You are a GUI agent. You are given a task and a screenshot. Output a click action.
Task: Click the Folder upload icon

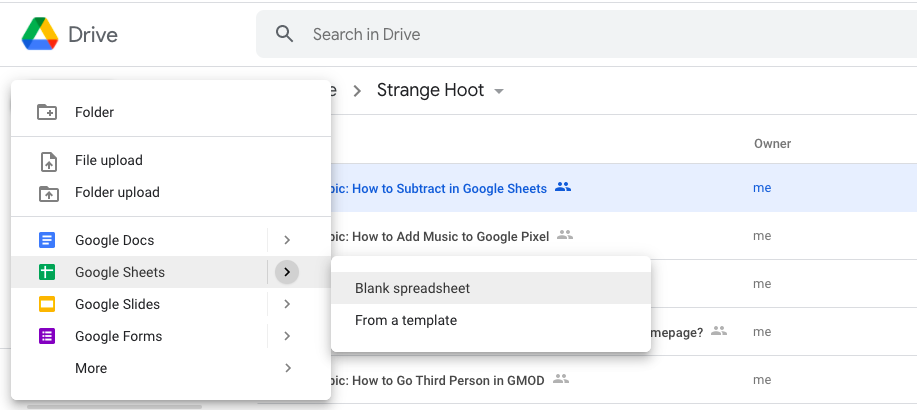pyautogui.click(x=47, y=192)
